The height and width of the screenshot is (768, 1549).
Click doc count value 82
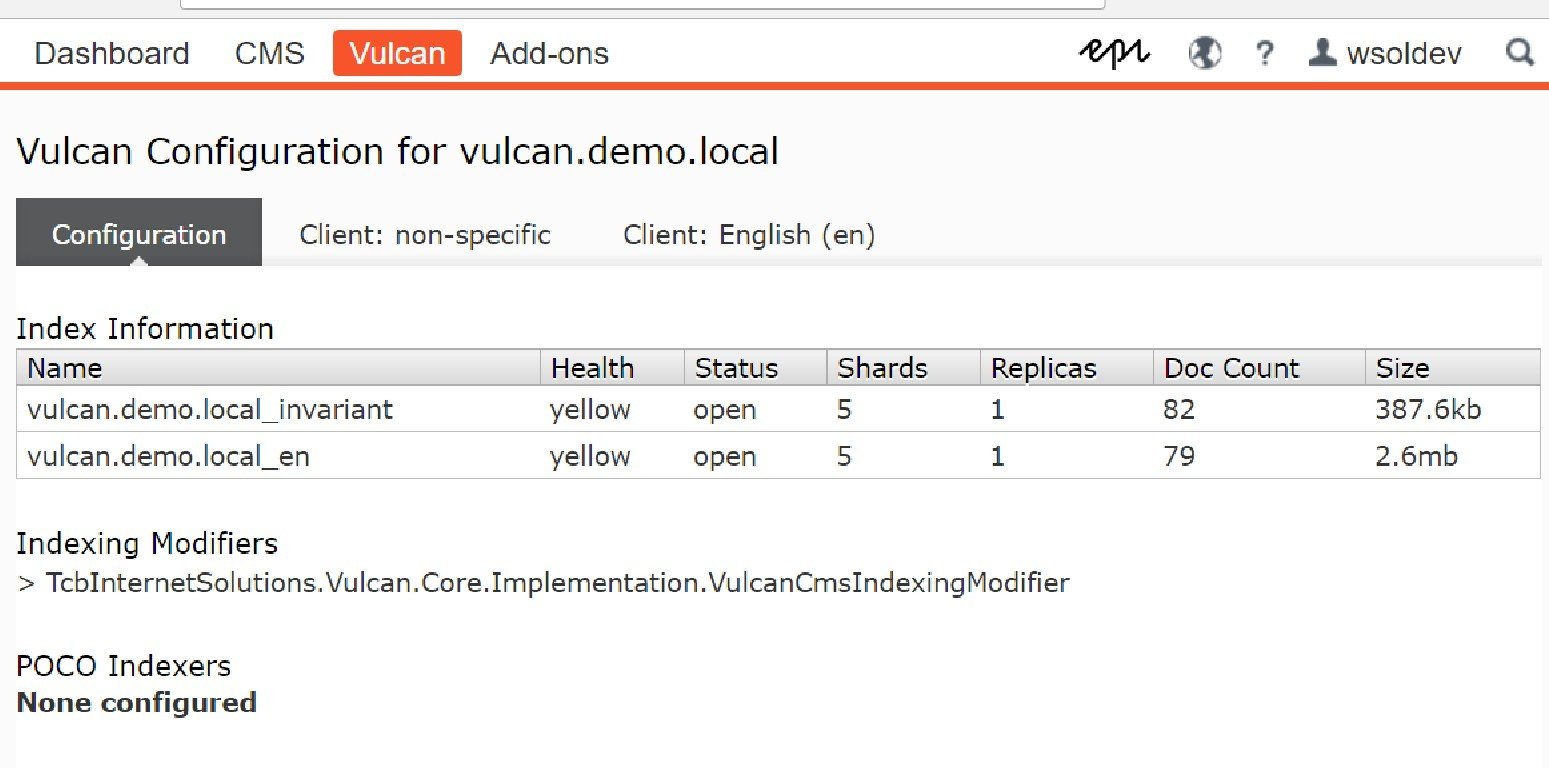[x=1179, y=409]
